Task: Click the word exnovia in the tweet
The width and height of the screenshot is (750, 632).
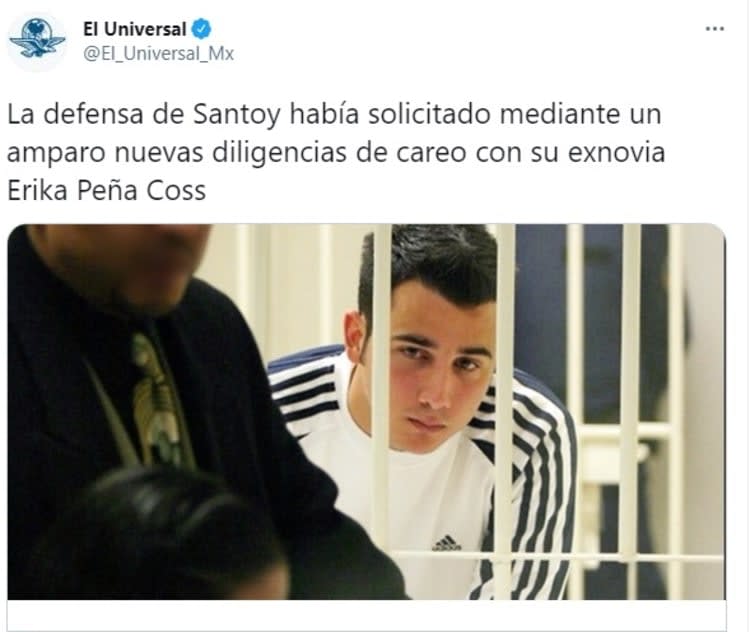Action: point(617,152)
